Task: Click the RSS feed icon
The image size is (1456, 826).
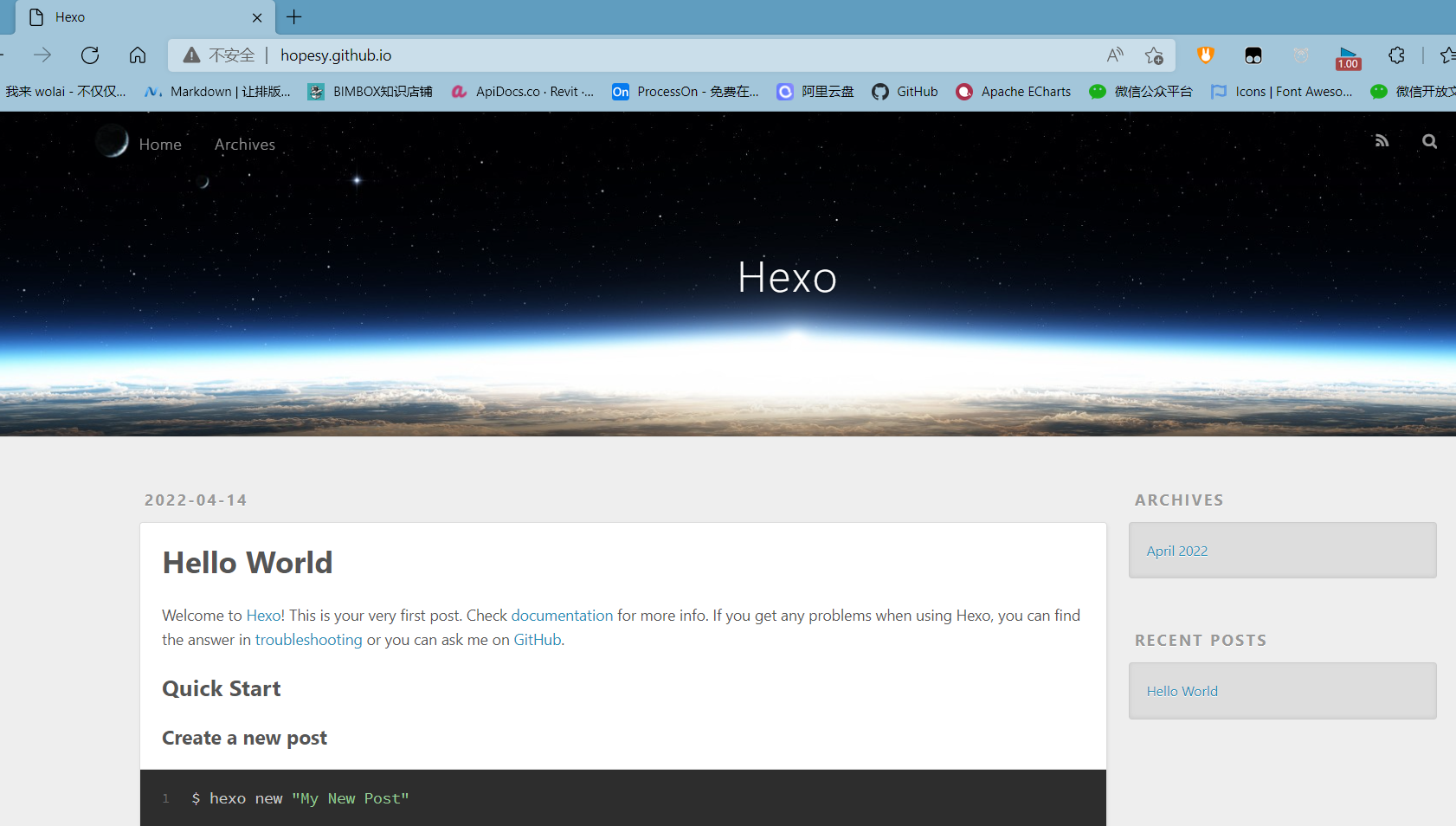Action: (x=1382, y=141)
